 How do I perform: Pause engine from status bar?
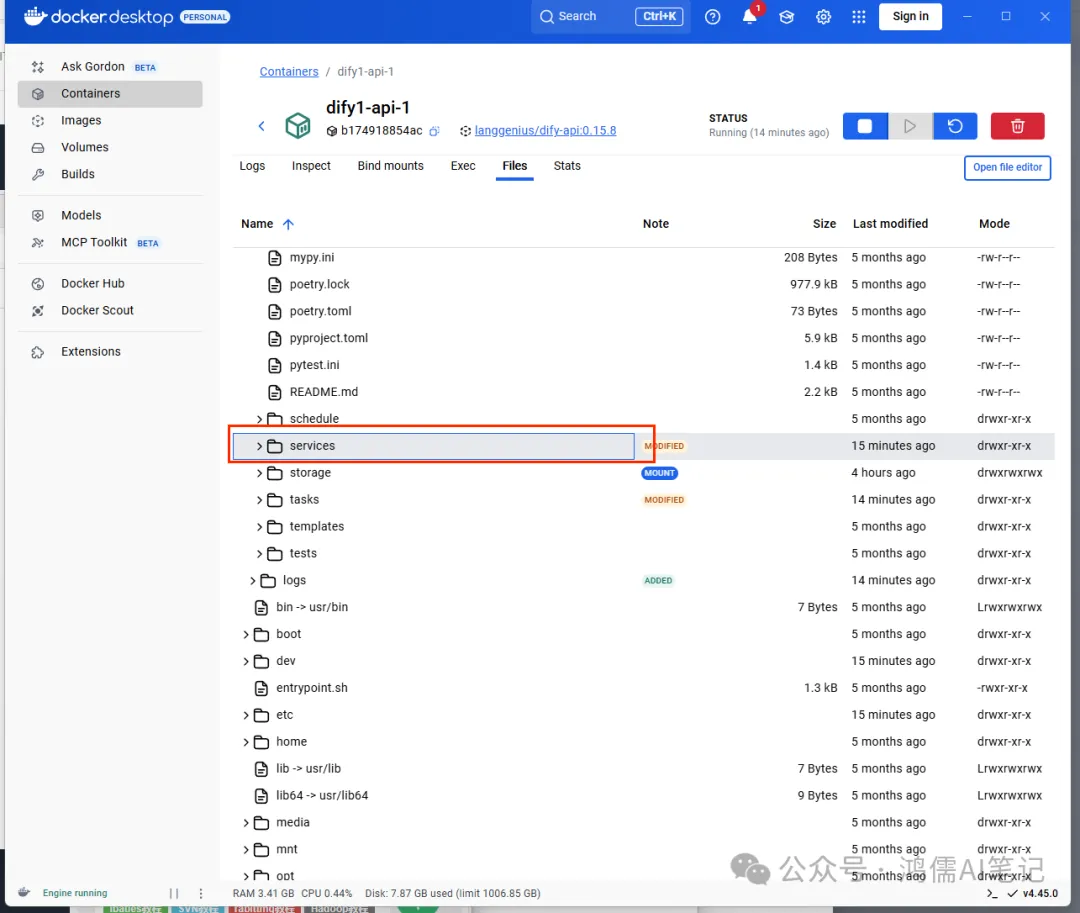coord(174,893)
